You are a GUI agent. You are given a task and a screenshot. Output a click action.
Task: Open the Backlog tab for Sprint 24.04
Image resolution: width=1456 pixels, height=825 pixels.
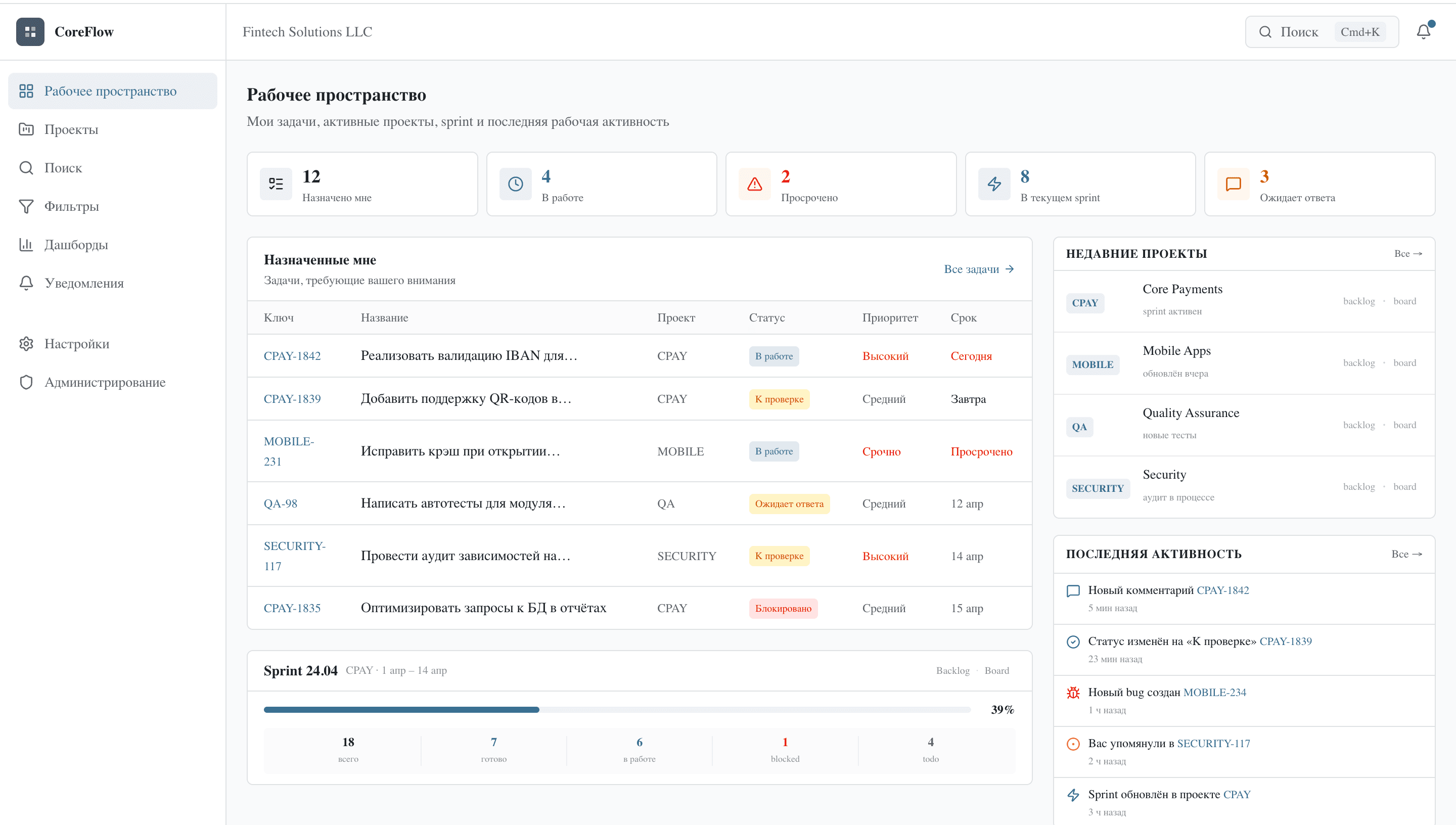click(953, 670)
